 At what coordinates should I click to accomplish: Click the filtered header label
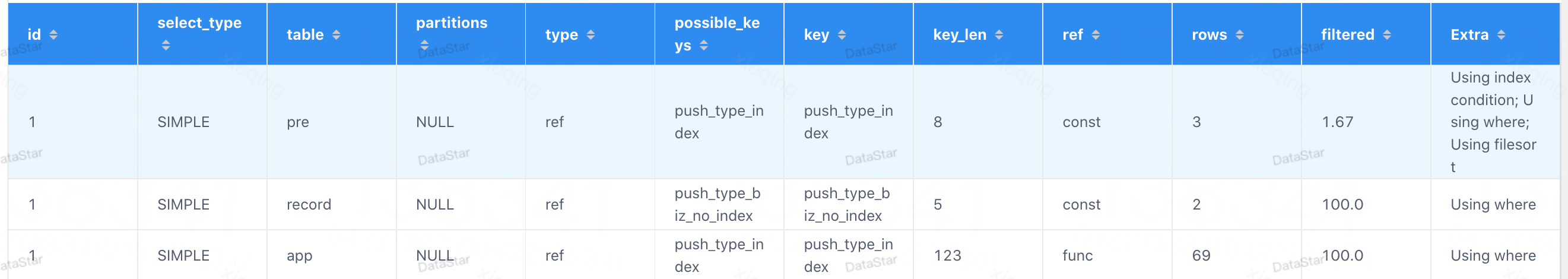[x=1347, y=34]
